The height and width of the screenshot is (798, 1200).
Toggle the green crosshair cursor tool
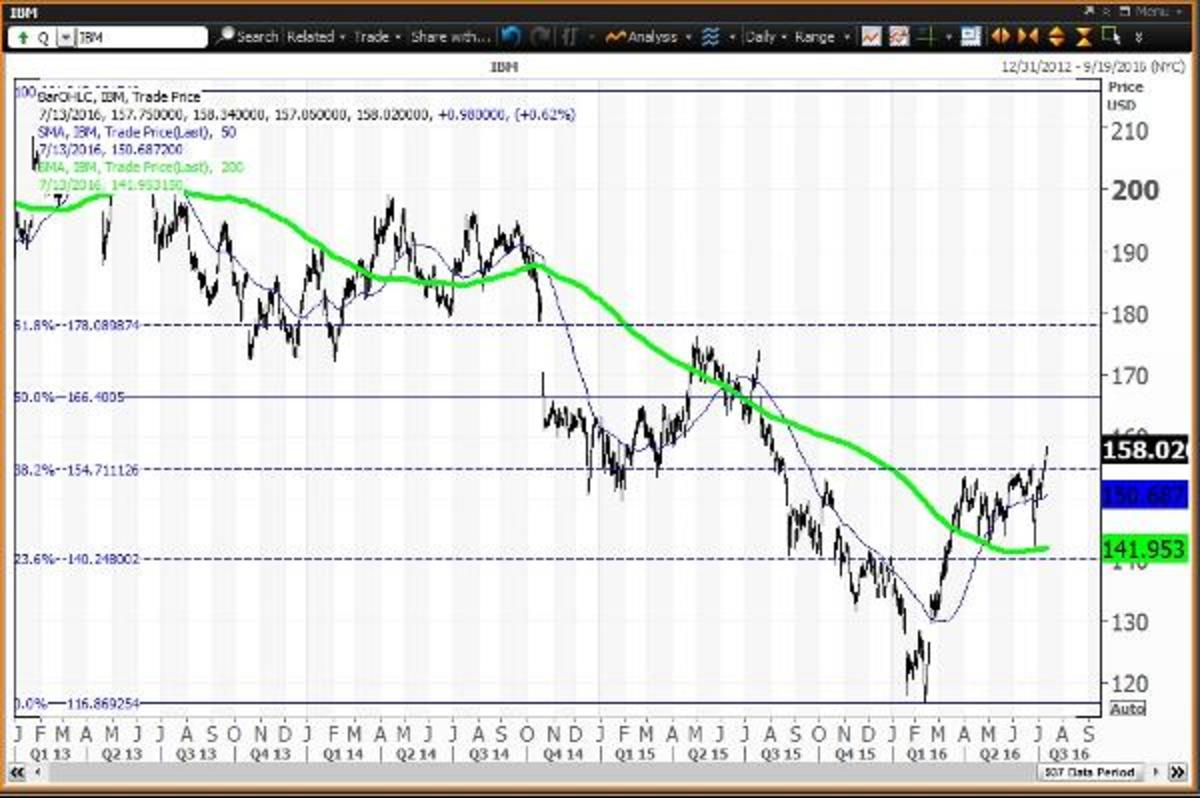[x=927, y=37]
